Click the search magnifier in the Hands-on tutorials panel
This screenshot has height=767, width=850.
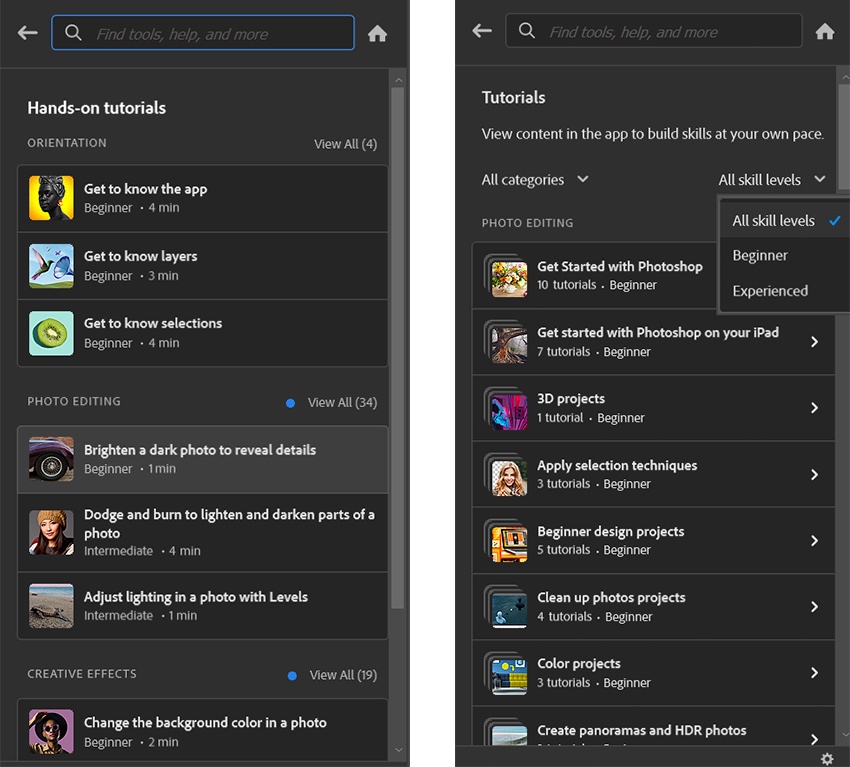click(x=73, y=33)
